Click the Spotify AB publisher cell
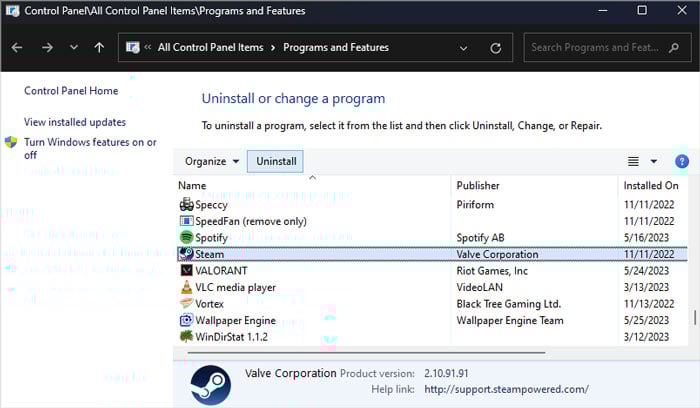This screenshot has height=408, width=700. tap(480, 237)
